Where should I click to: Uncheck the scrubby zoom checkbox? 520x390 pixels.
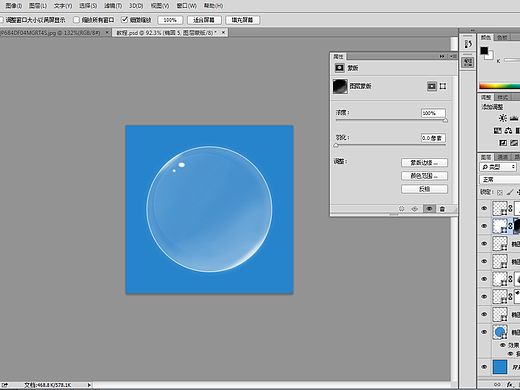point(124,20)
